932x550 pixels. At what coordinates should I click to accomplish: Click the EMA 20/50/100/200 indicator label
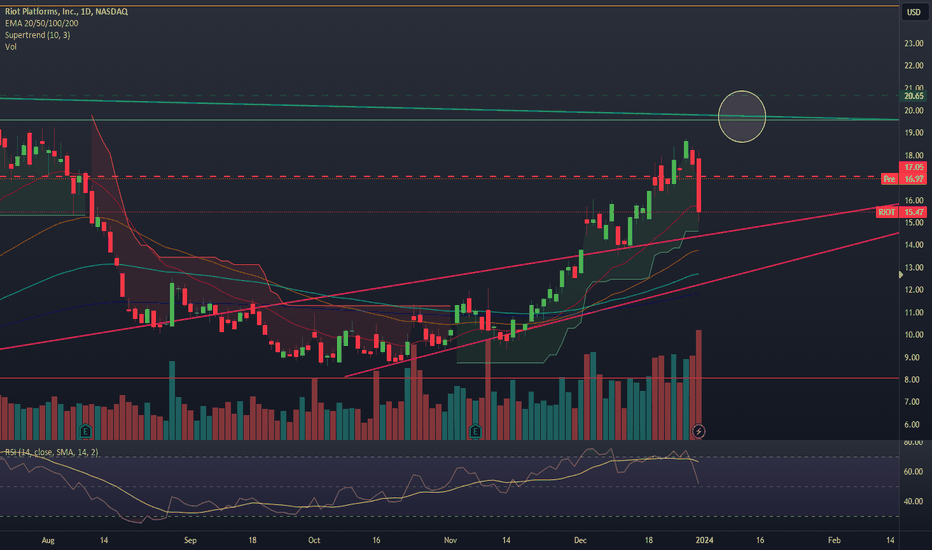click(x=42, y=23)
